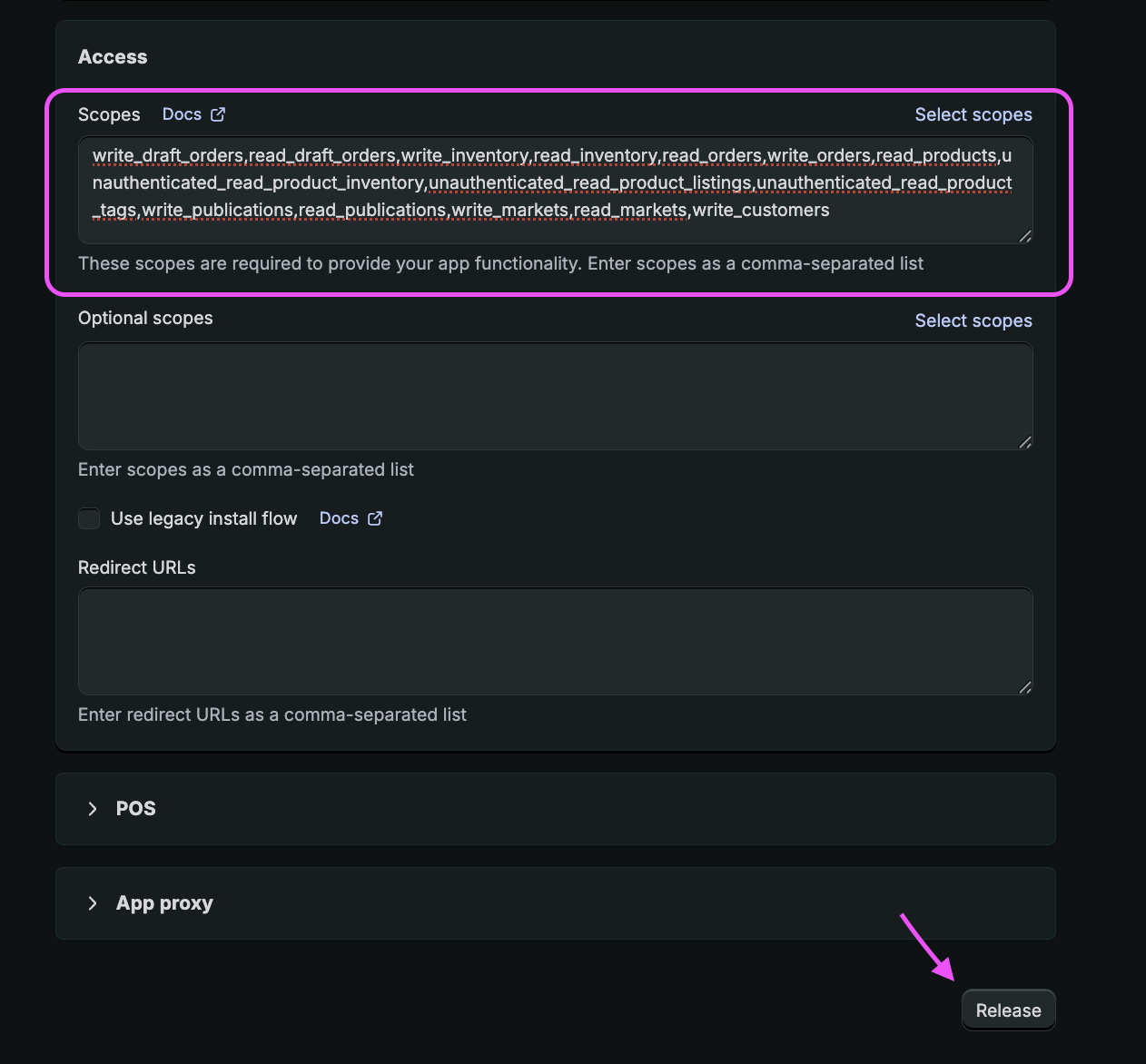Click the resize grip on the Scopes textarea
The width and height of the screenshot is (1146, 1064).
pos(1026,237)
